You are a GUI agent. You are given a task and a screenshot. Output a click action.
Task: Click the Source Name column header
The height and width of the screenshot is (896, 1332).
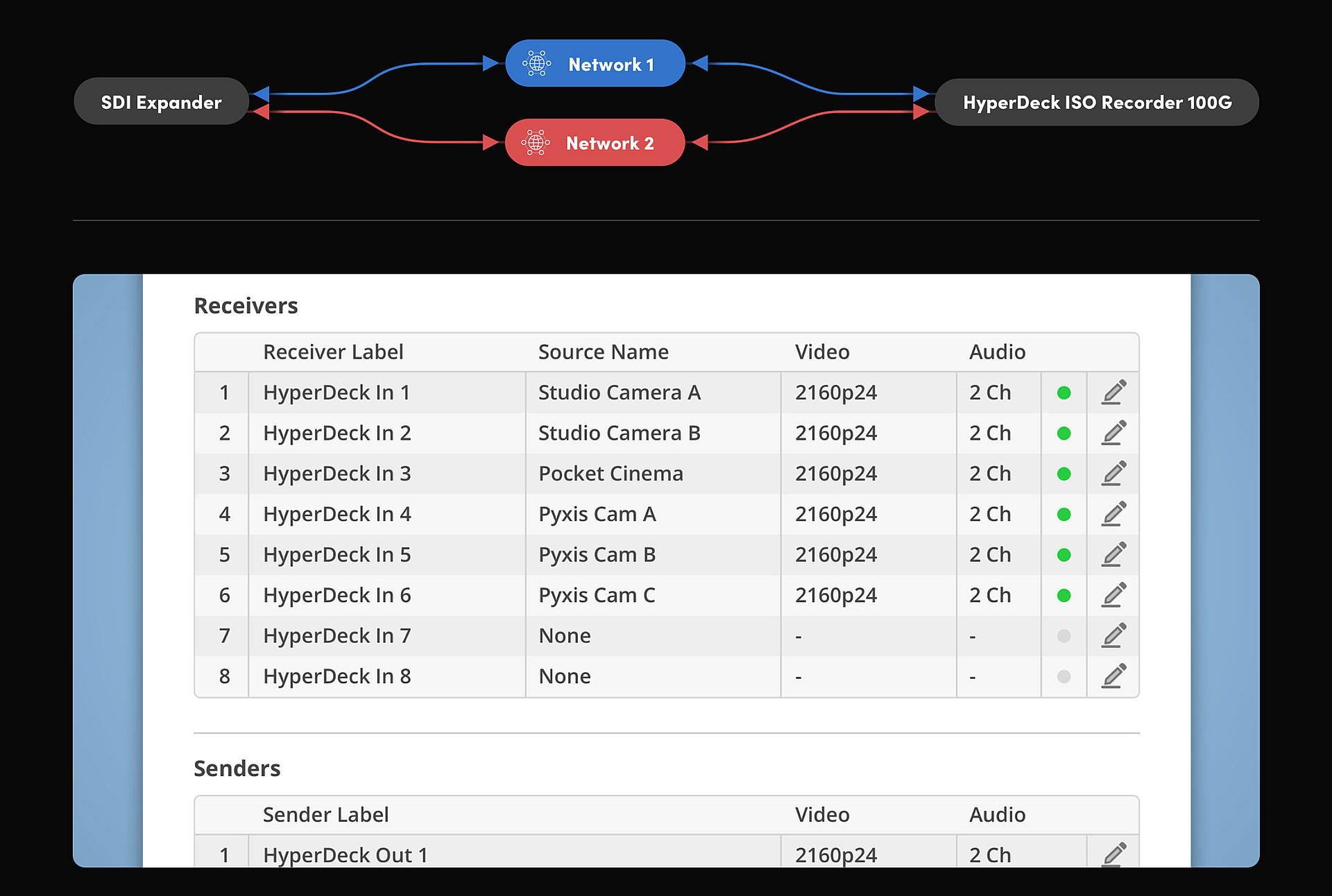604,352
